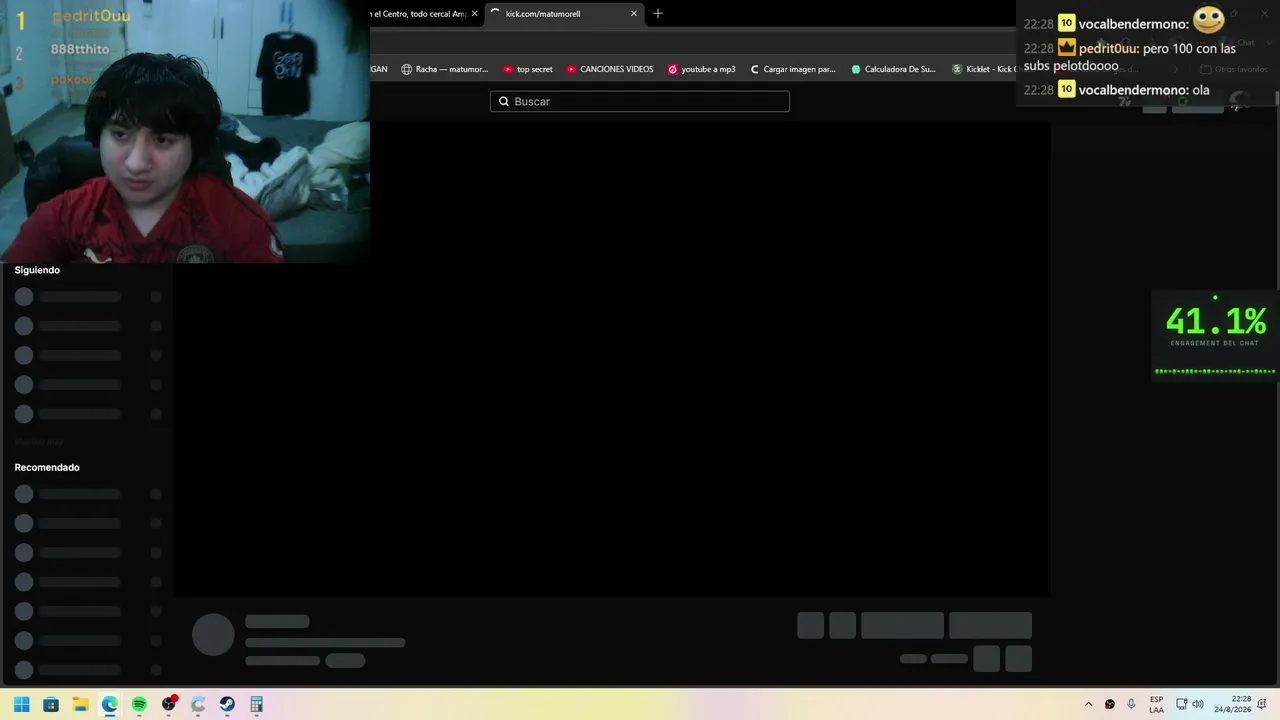Click the OBS icon in system tray
Viewport: 1280px width, 720px height.
coord(1109,704)
